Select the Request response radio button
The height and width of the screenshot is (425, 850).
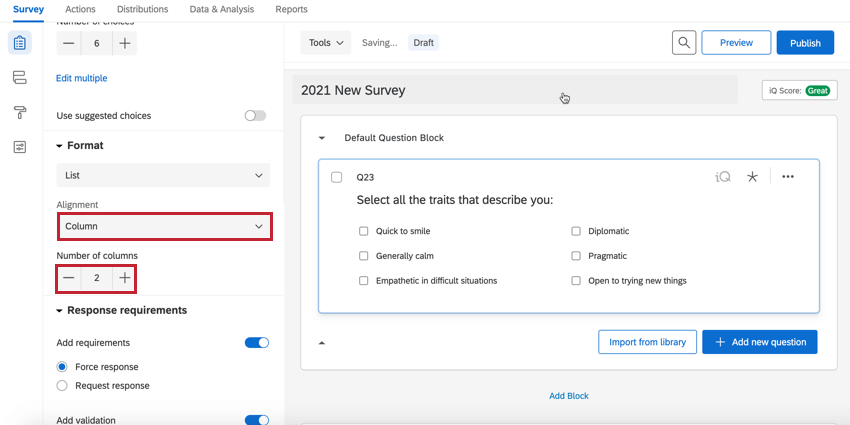pos(63,385)
